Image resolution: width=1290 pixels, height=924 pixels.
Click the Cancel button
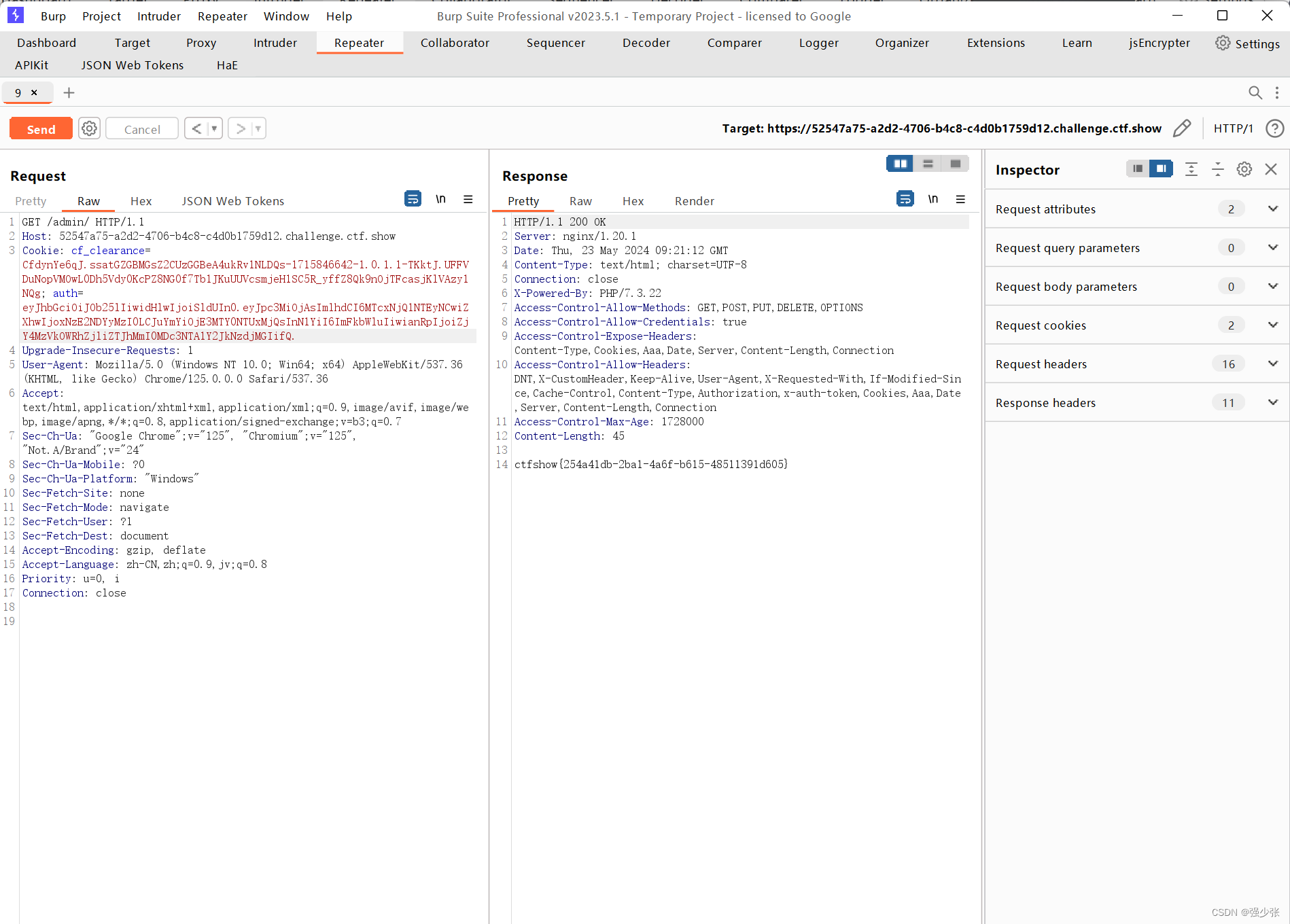142,128
